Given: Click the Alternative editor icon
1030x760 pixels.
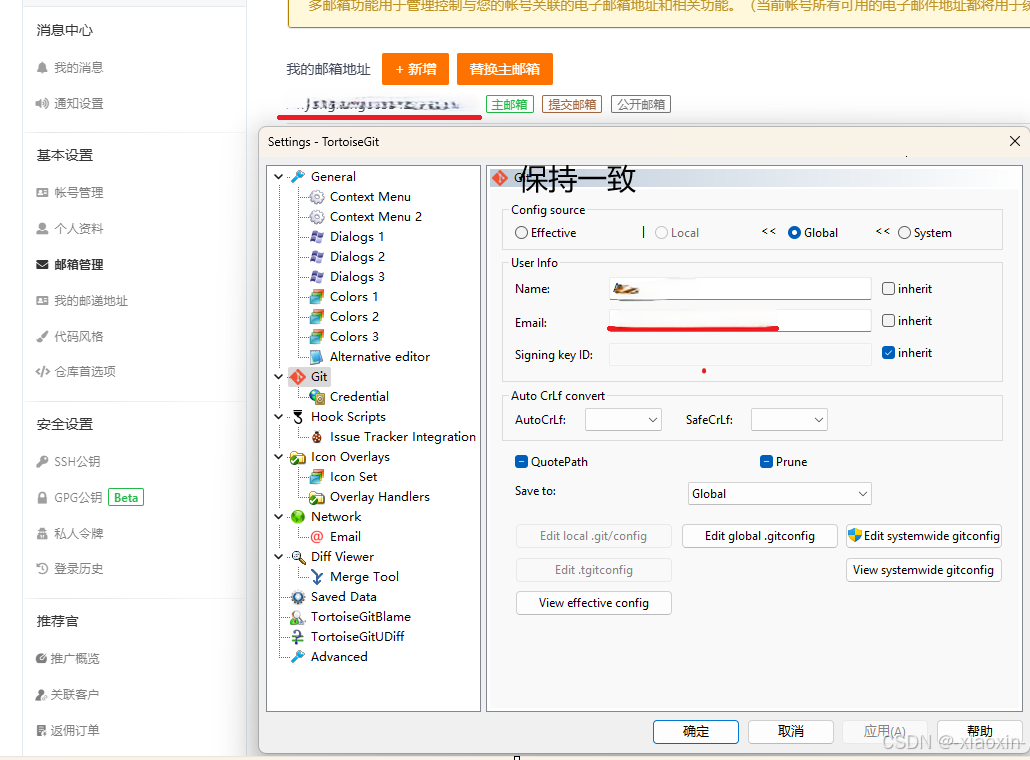Looking at the screenshot, I should click(317, 357).
